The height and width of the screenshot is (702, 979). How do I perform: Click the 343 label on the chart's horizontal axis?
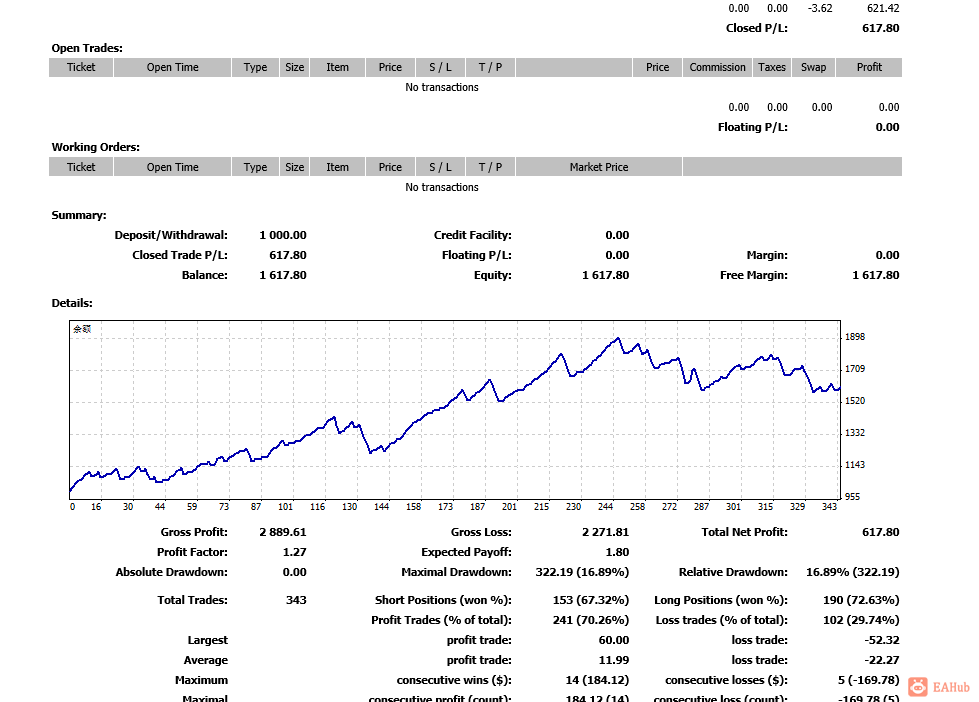coord(829,507)
